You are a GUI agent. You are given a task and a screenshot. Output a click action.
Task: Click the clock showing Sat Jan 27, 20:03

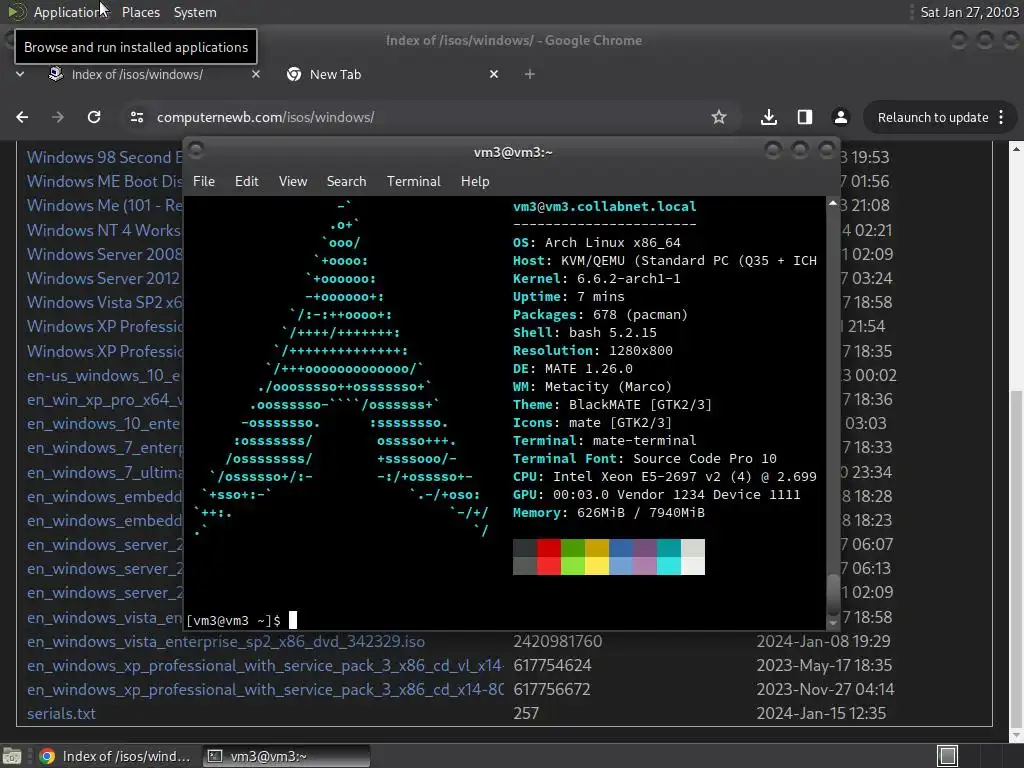[969, 12]
